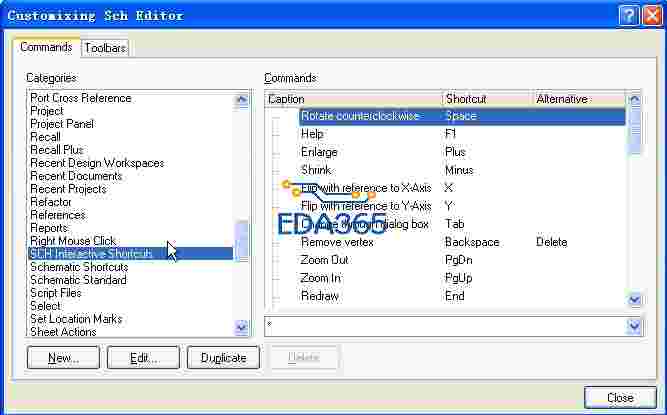The height and width of the screenshot is (415, 667).
Task: Switch to the Toolbars tab
Action: tap(105, 48)
